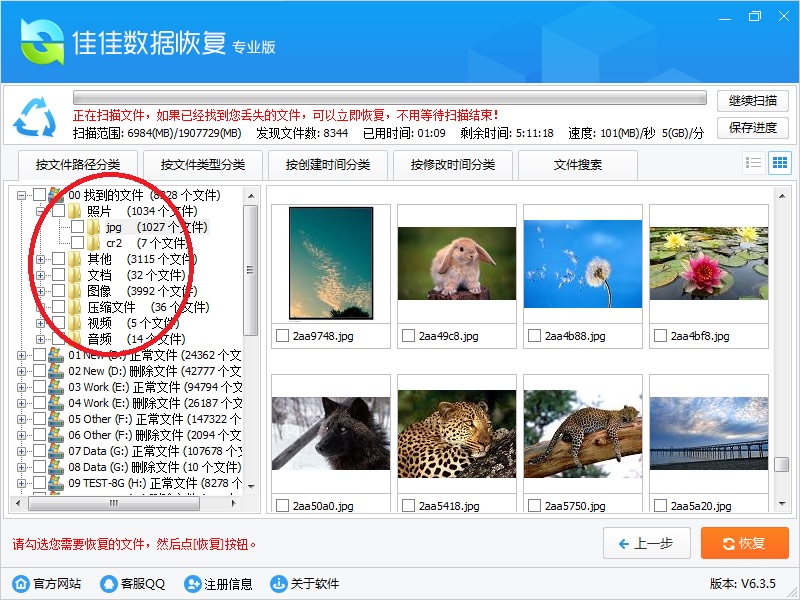This screenshot has width=800, height=600.
Task: Open 注册信息 registration icon
Action: pos(192,584)
